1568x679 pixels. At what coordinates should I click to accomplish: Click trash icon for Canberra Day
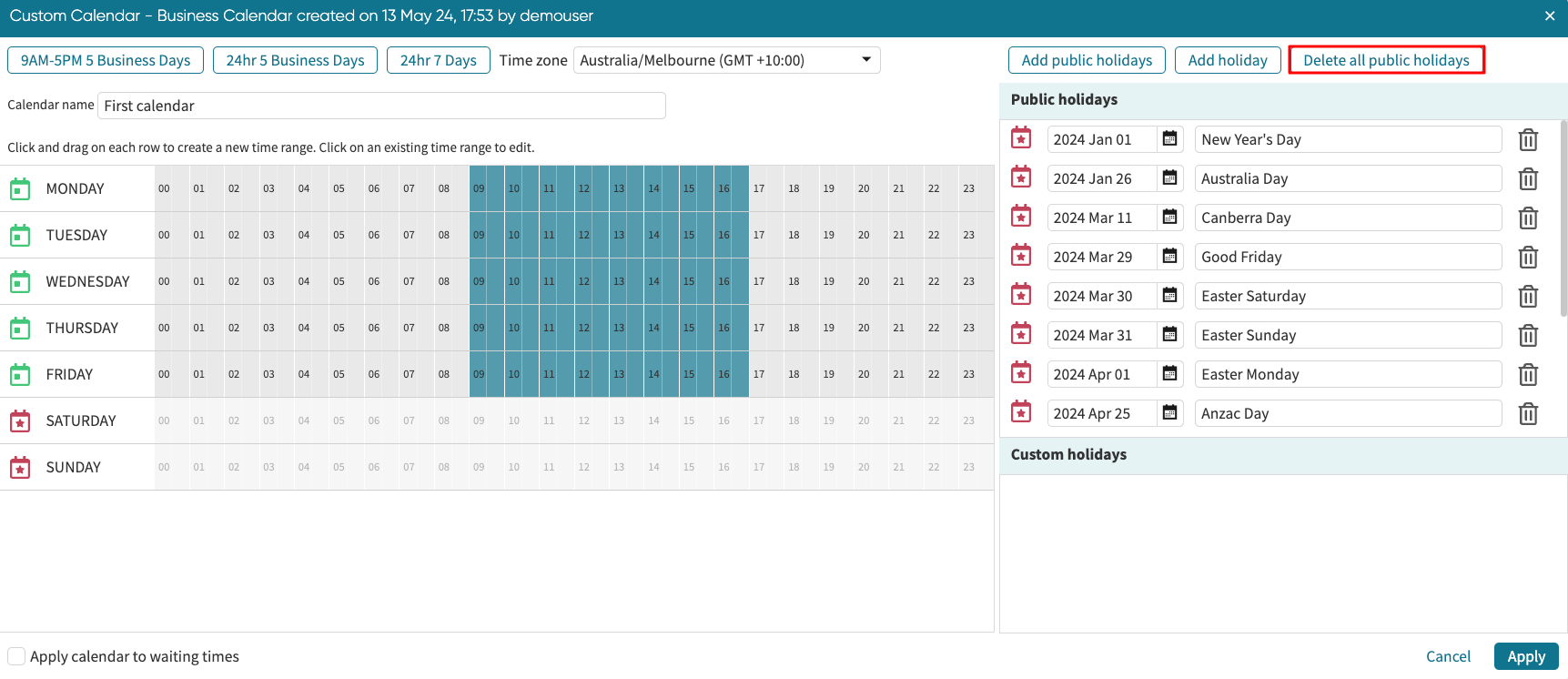[x=1528, y=218]
